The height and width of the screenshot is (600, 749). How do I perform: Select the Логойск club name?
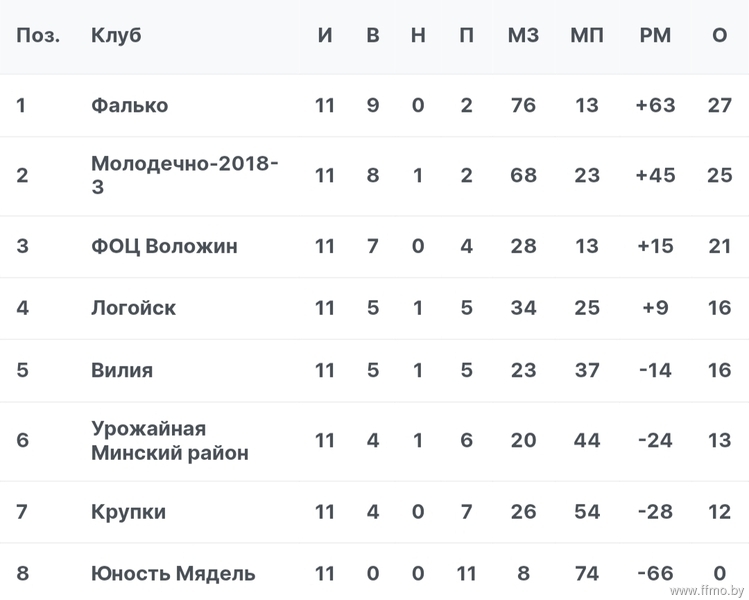click(x=133, y=308)
